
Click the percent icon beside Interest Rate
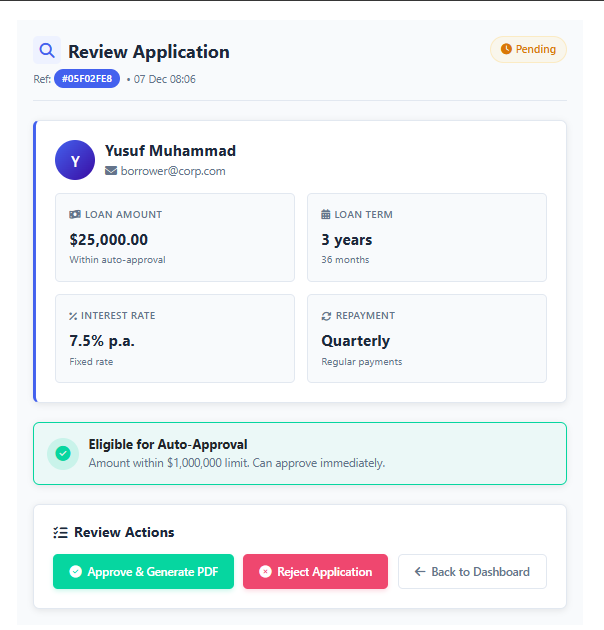tap(74, 316)
